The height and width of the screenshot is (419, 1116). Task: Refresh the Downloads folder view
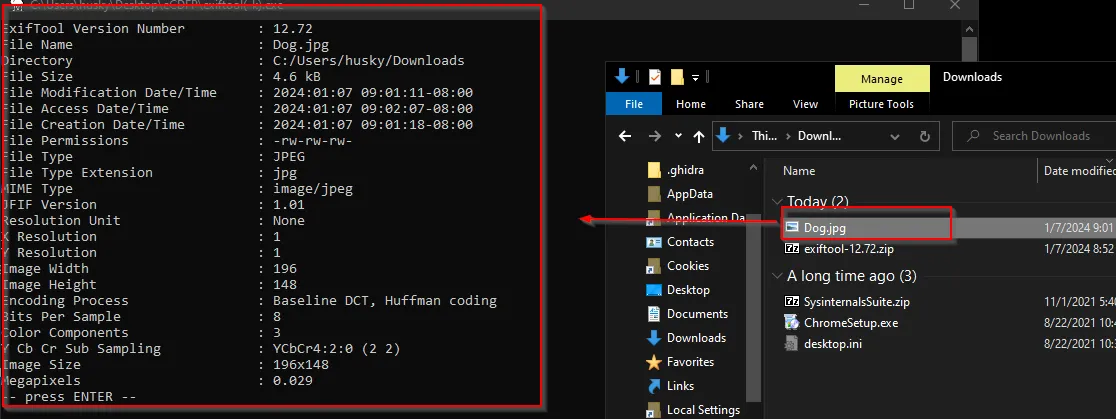[x=926, y=136]
